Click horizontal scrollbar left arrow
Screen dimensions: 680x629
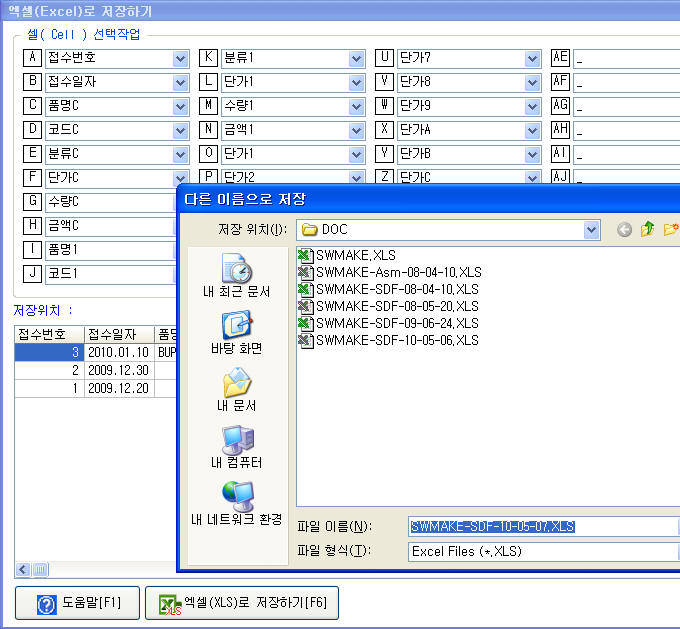click(23, 569)
